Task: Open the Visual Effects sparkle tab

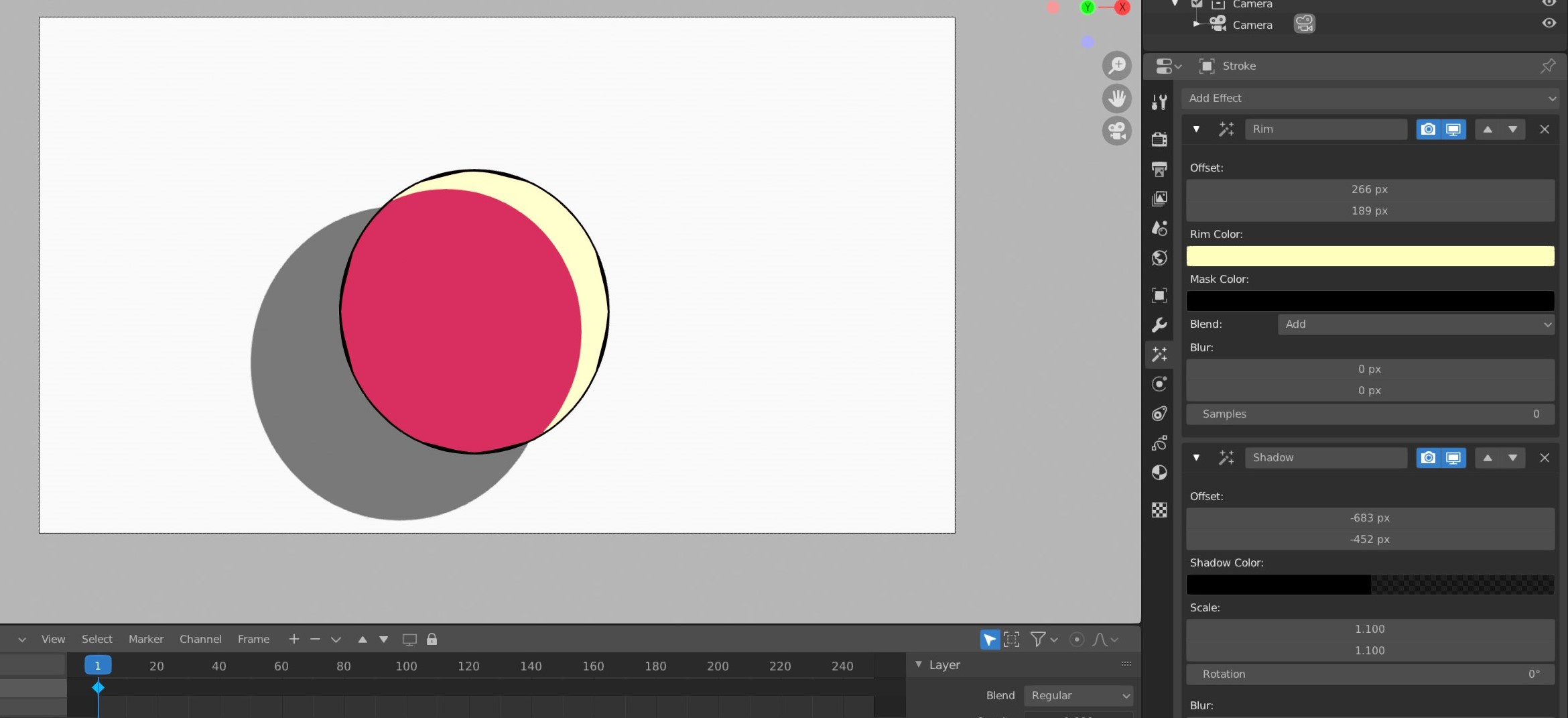Action: [x=1159, y=354]
